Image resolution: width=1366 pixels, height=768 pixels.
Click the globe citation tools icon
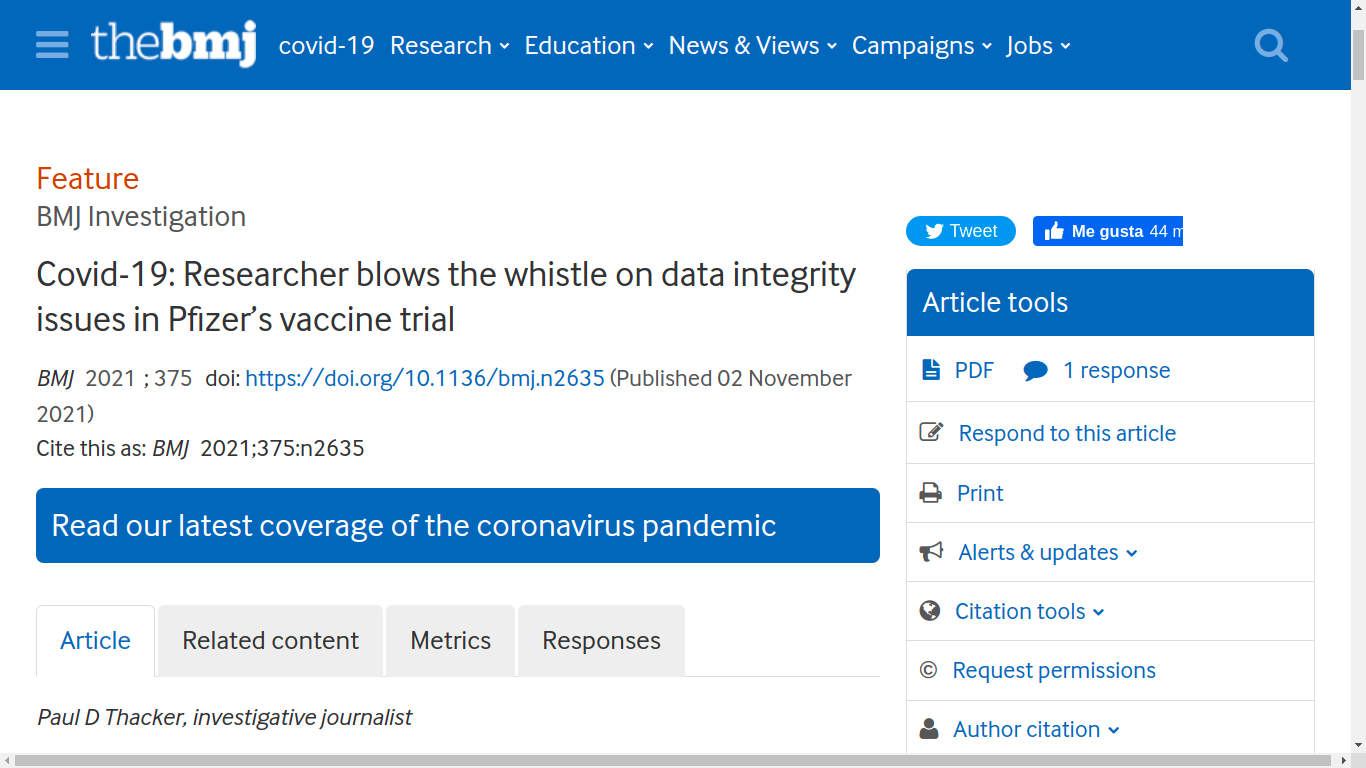pos(930,611)
